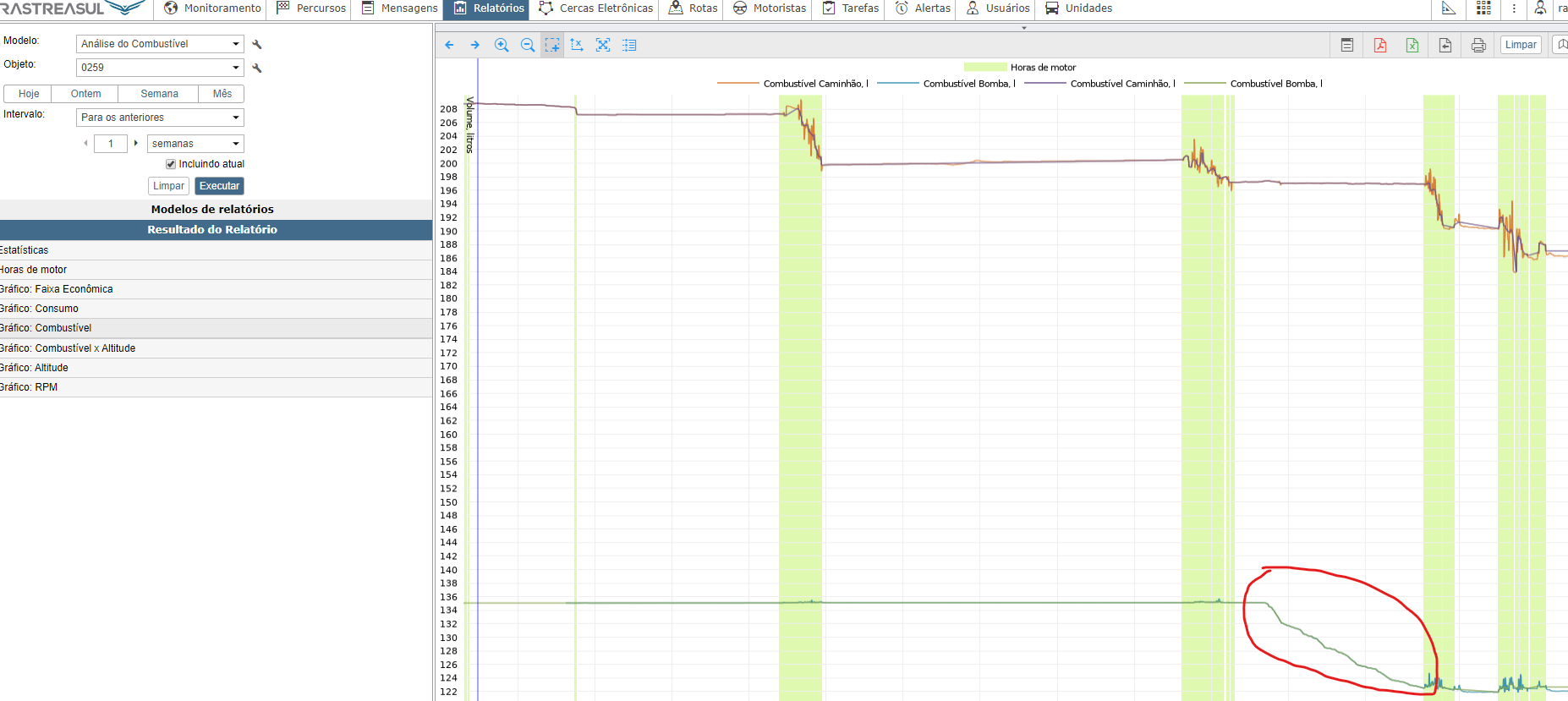The image size is (1568, 701).
Task: Click the zoom in magnifier icon
Action: point(502,46)
